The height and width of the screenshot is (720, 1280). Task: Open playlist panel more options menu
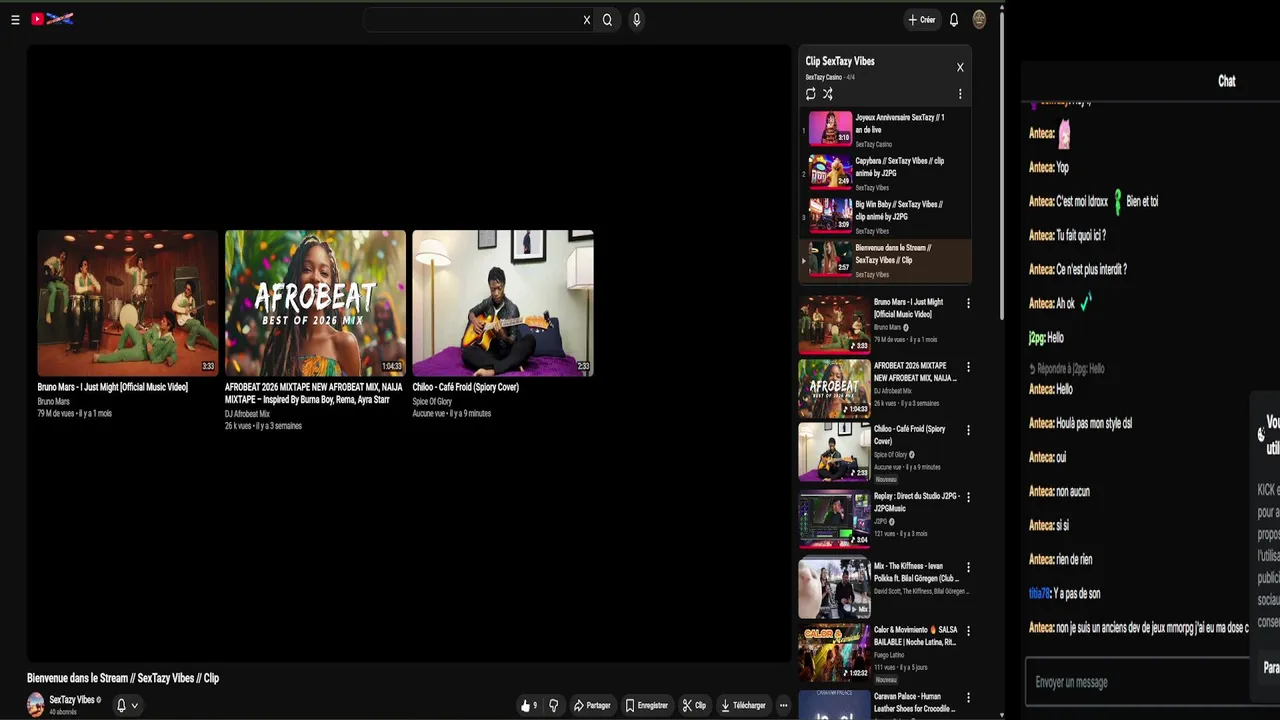click(x=960, y=94)
